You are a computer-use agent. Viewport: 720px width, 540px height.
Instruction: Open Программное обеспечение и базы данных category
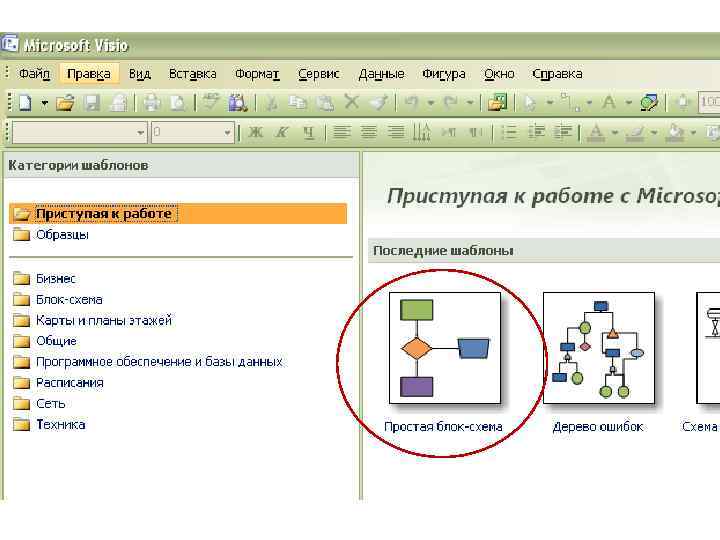point(147,362)
